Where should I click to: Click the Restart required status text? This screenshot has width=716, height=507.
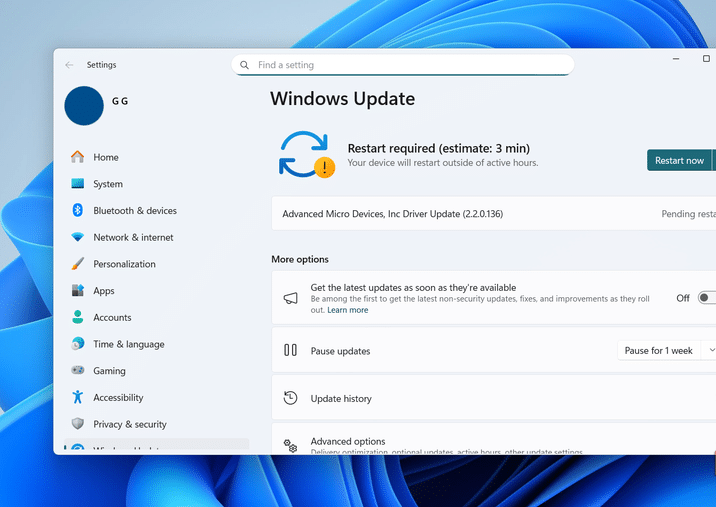click(438, 148)
